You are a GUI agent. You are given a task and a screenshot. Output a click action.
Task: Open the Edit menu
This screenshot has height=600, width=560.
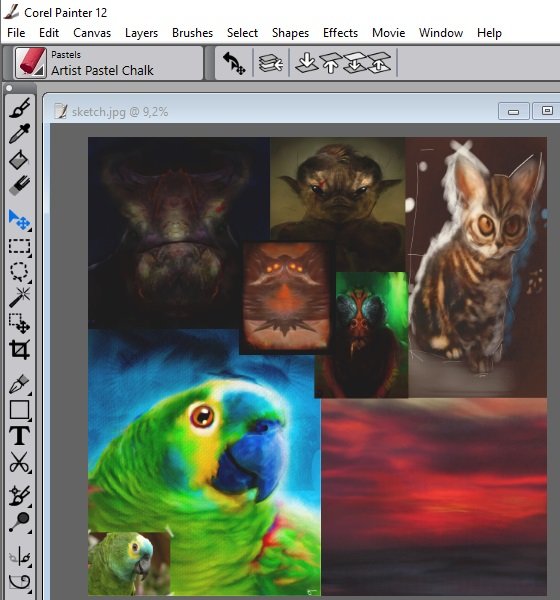[49, 33]
